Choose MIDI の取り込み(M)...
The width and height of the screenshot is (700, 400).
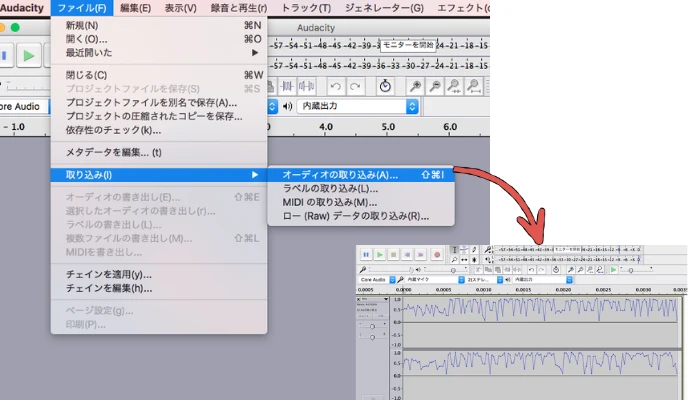[361, 202]
